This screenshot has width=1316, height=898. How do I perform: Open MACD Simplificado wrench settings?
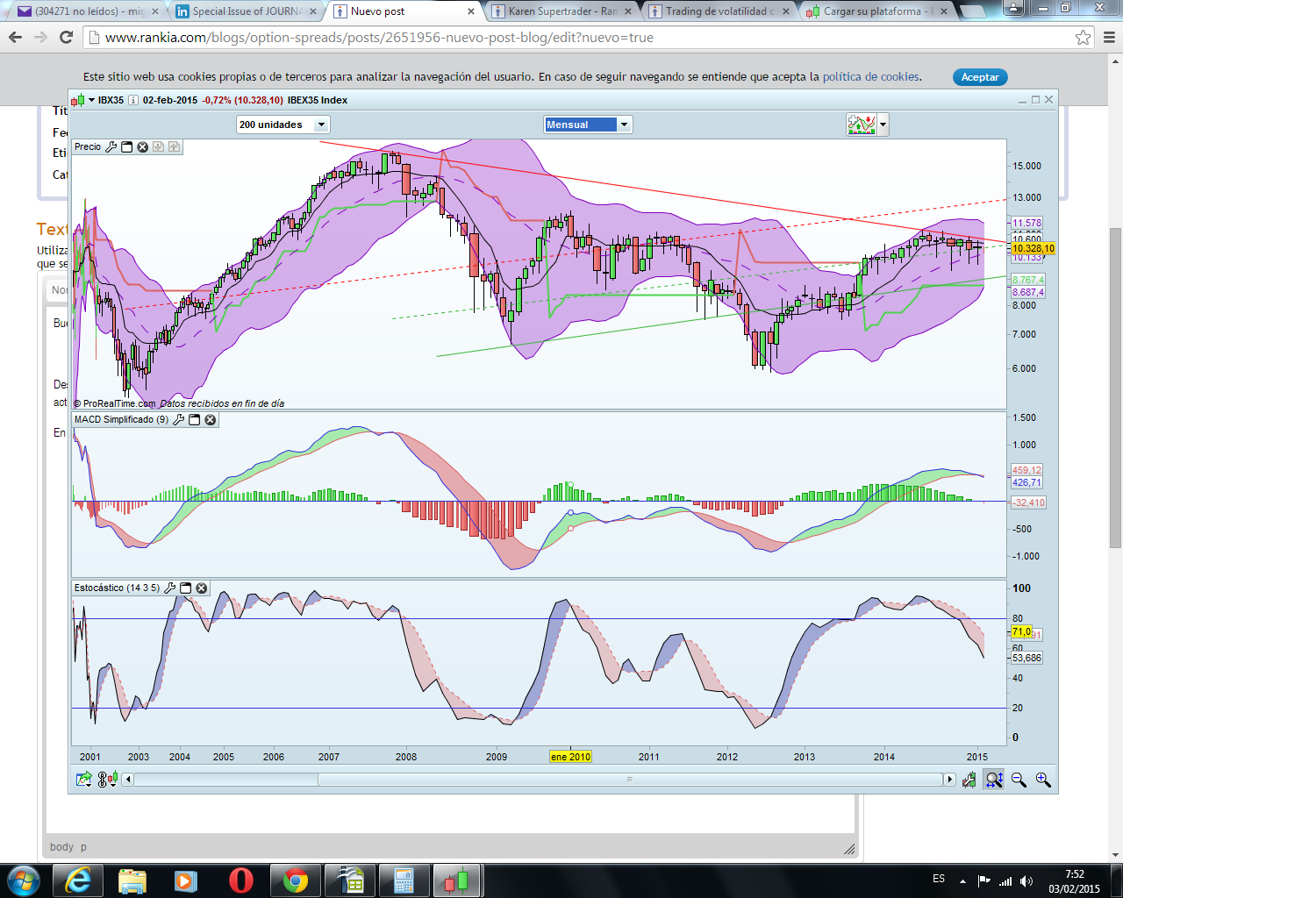(178, 420)
